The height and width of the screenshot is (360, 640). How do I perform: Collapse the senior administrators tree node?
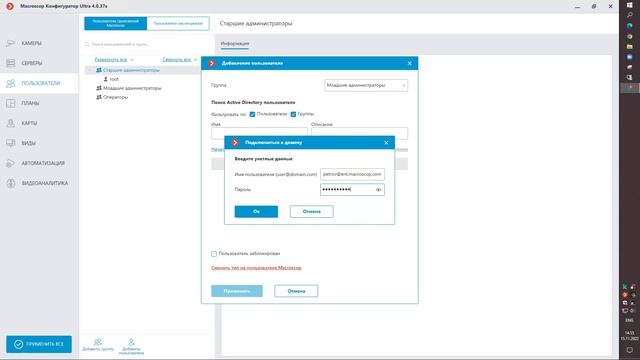pos(90,70)
